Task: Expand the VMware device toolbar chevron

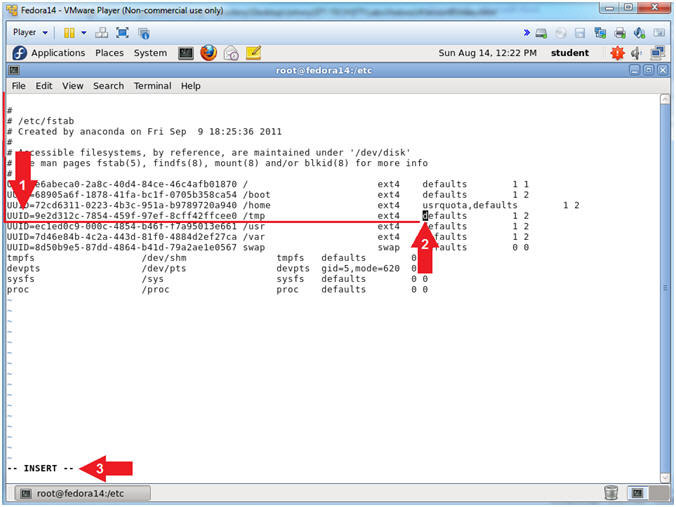Action: [x=526, y=33]
